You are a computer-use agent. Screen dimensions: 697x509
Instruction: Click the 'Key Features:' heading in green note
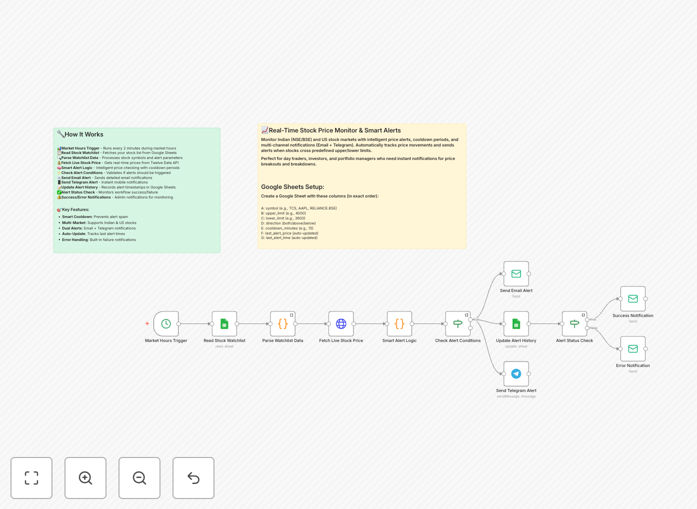[73, 209]
